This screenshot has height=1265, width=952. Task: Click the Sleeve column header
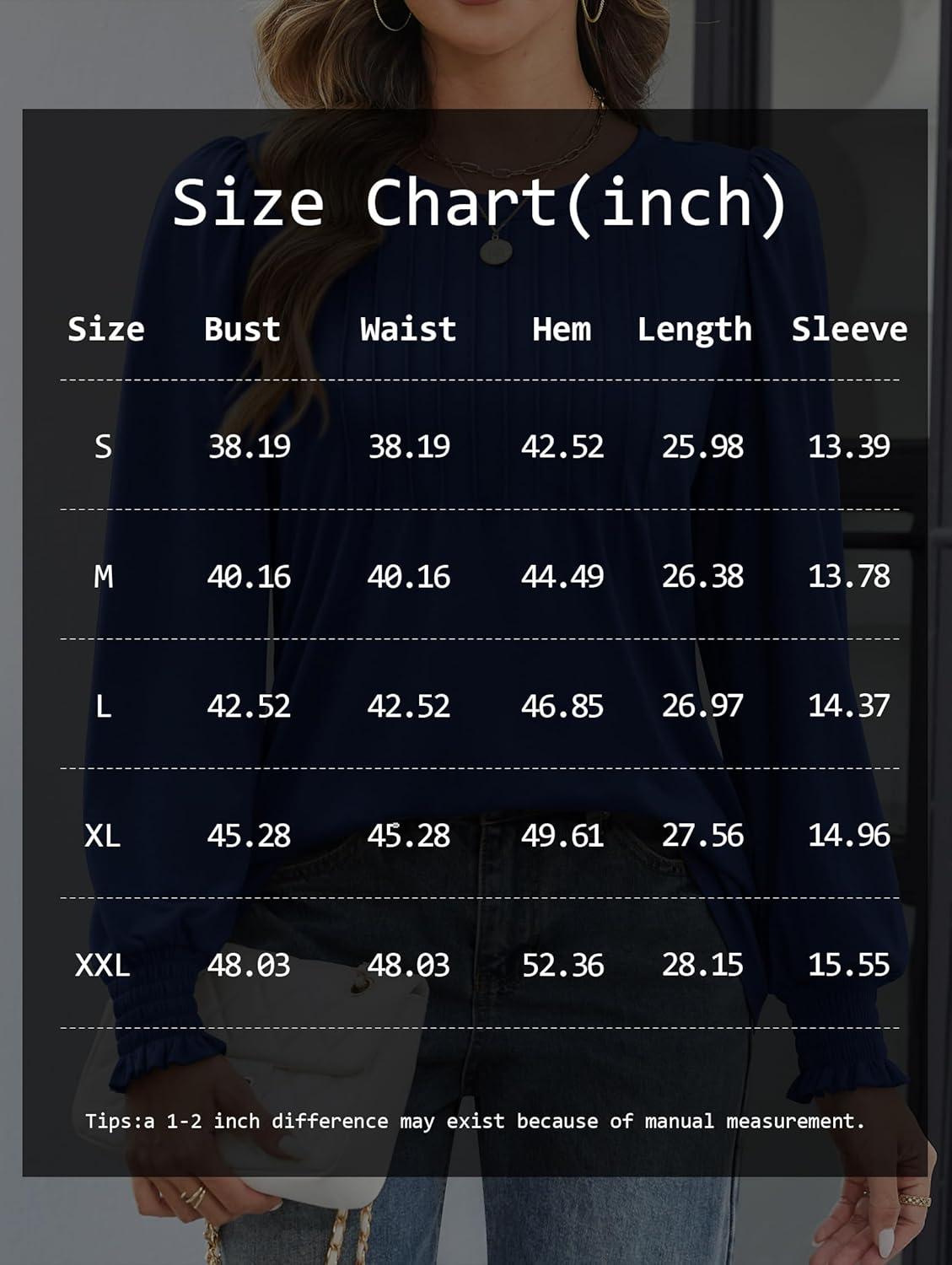849,329
